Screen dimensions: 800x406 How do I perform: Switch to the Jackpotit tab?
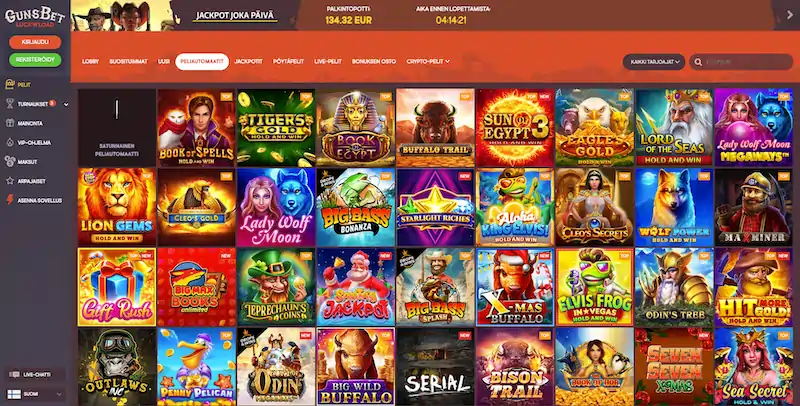[x=248, y=61]
